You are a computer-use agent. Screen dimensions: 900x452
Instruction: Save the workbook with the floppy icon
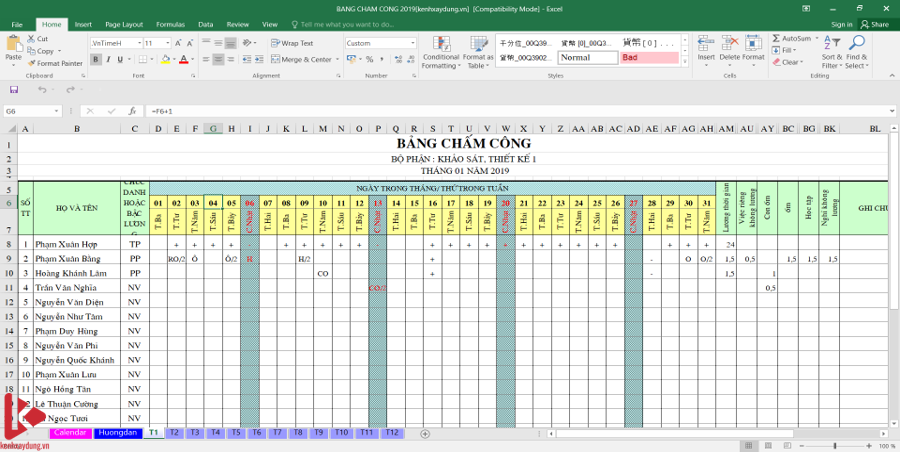tap(14, 89)
